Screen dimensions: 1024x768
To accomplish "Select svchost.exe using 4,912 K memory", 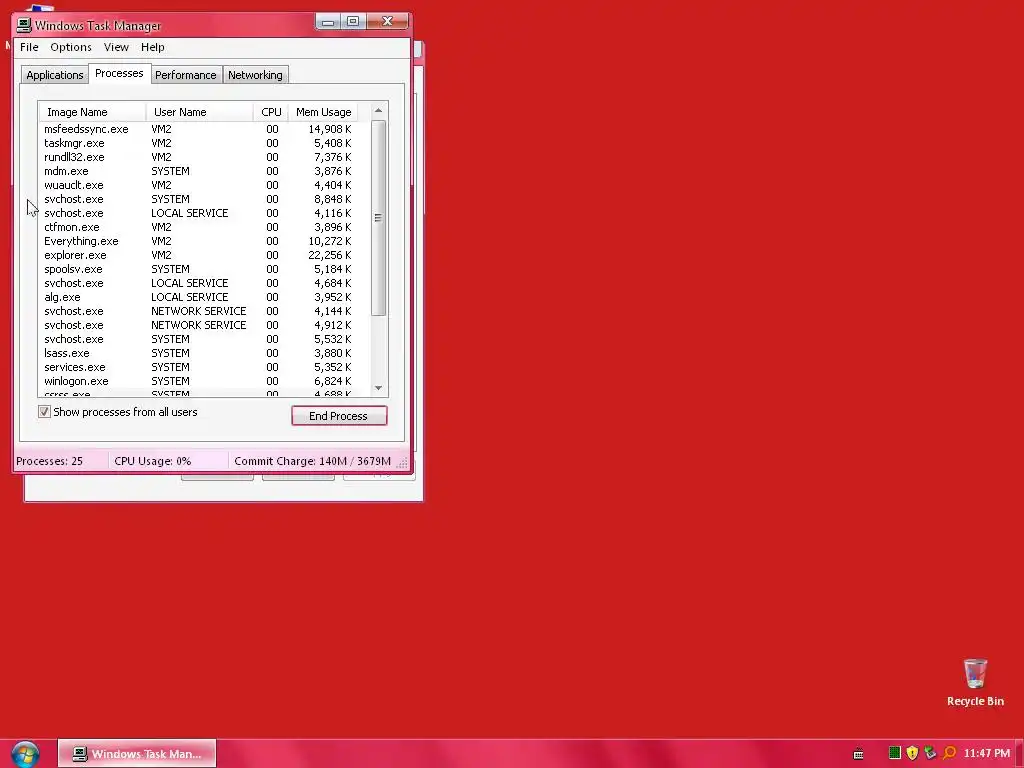I will tap(198, 325).
